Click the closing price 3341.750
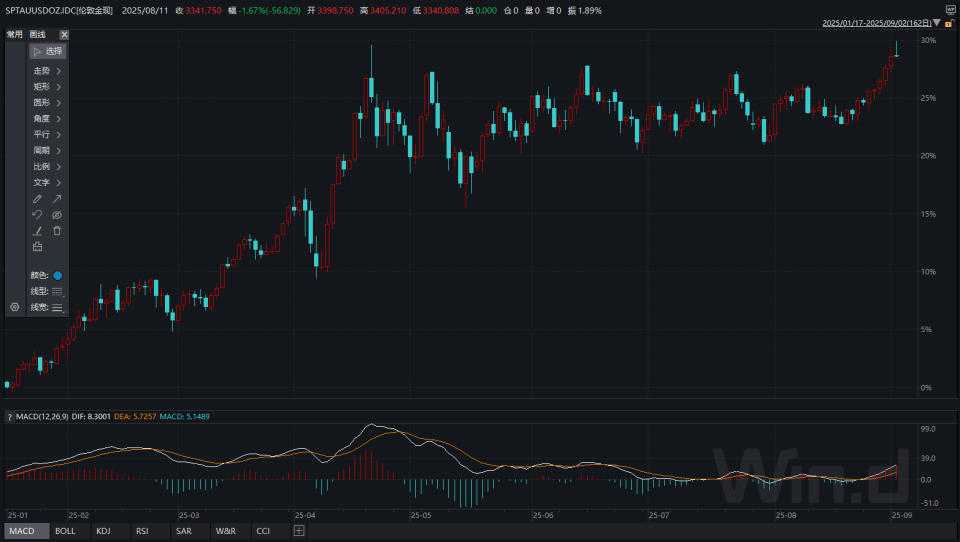This screenshot has height=542, width=960. [203, 10]
